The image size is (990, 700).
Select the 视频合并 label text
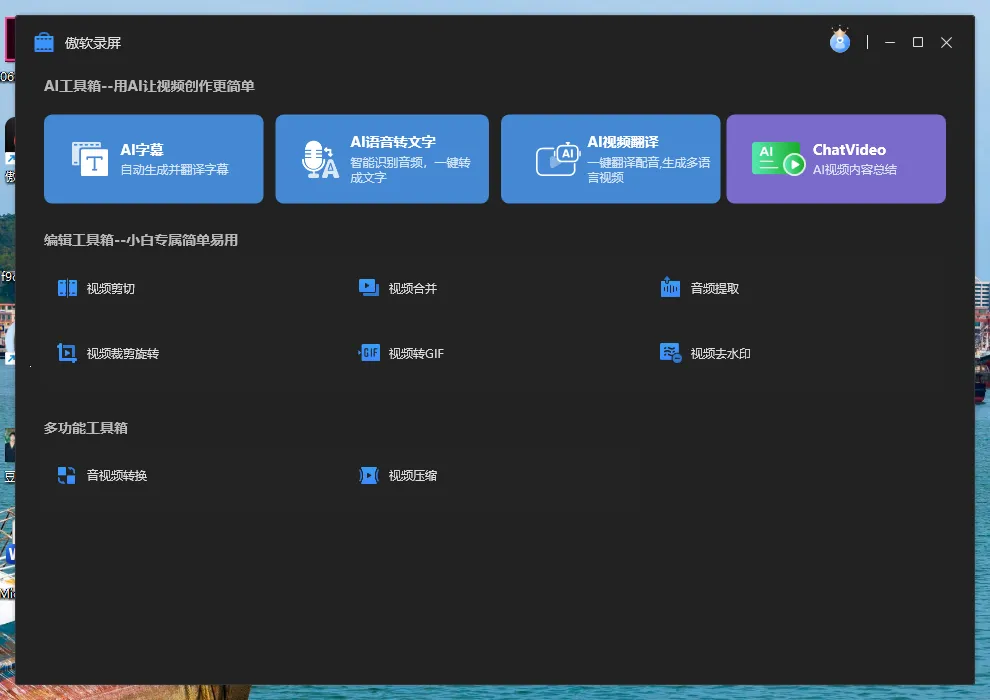(413, 289)
